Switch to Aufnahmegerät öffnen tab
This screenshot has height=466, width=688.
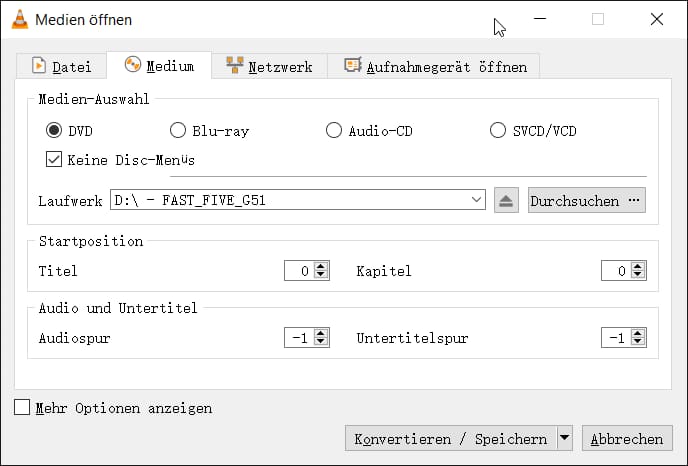coord(435,67)
